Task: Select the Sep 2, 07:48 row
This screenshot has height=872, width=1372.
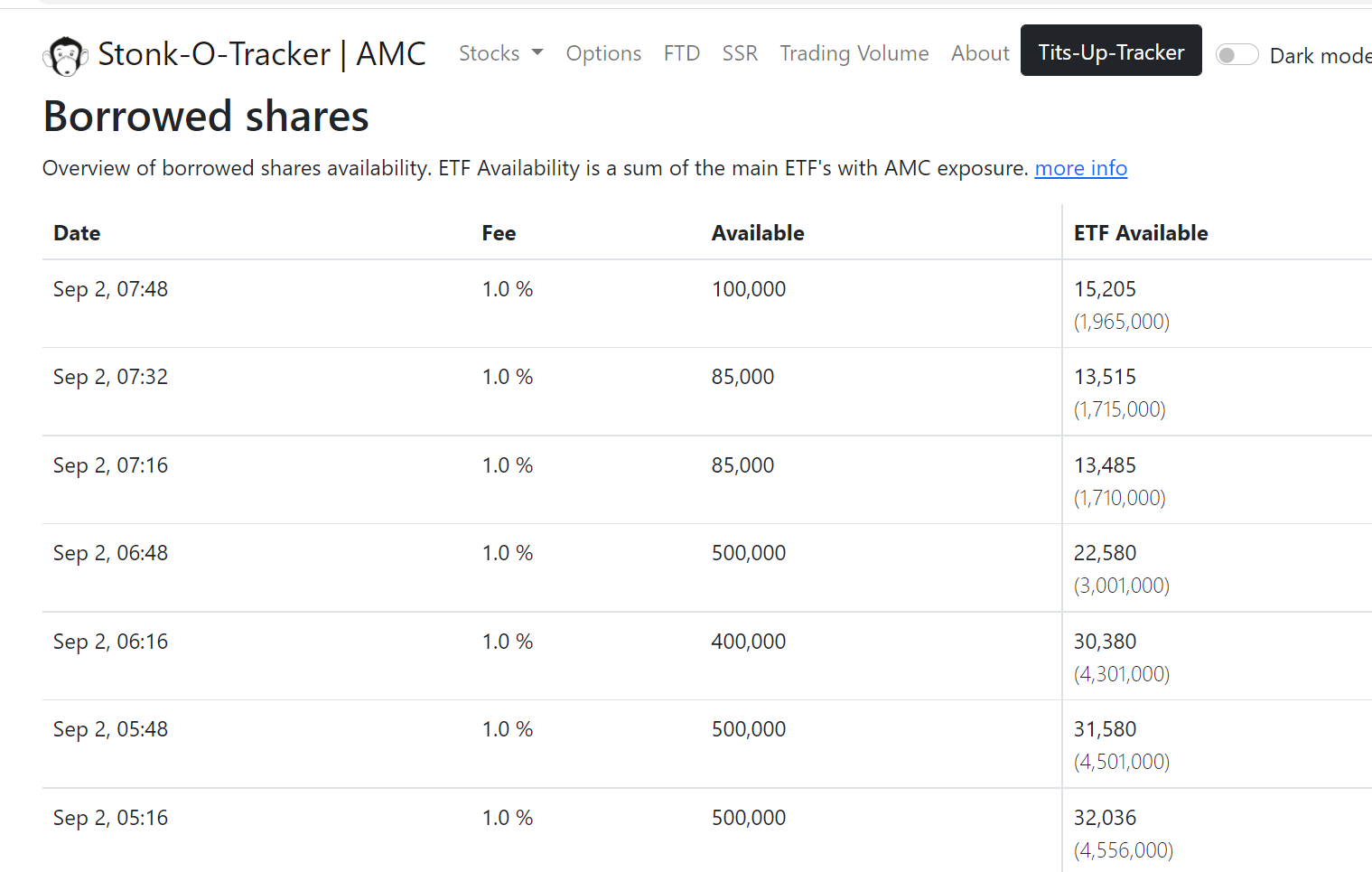Action: click(110, 289)
